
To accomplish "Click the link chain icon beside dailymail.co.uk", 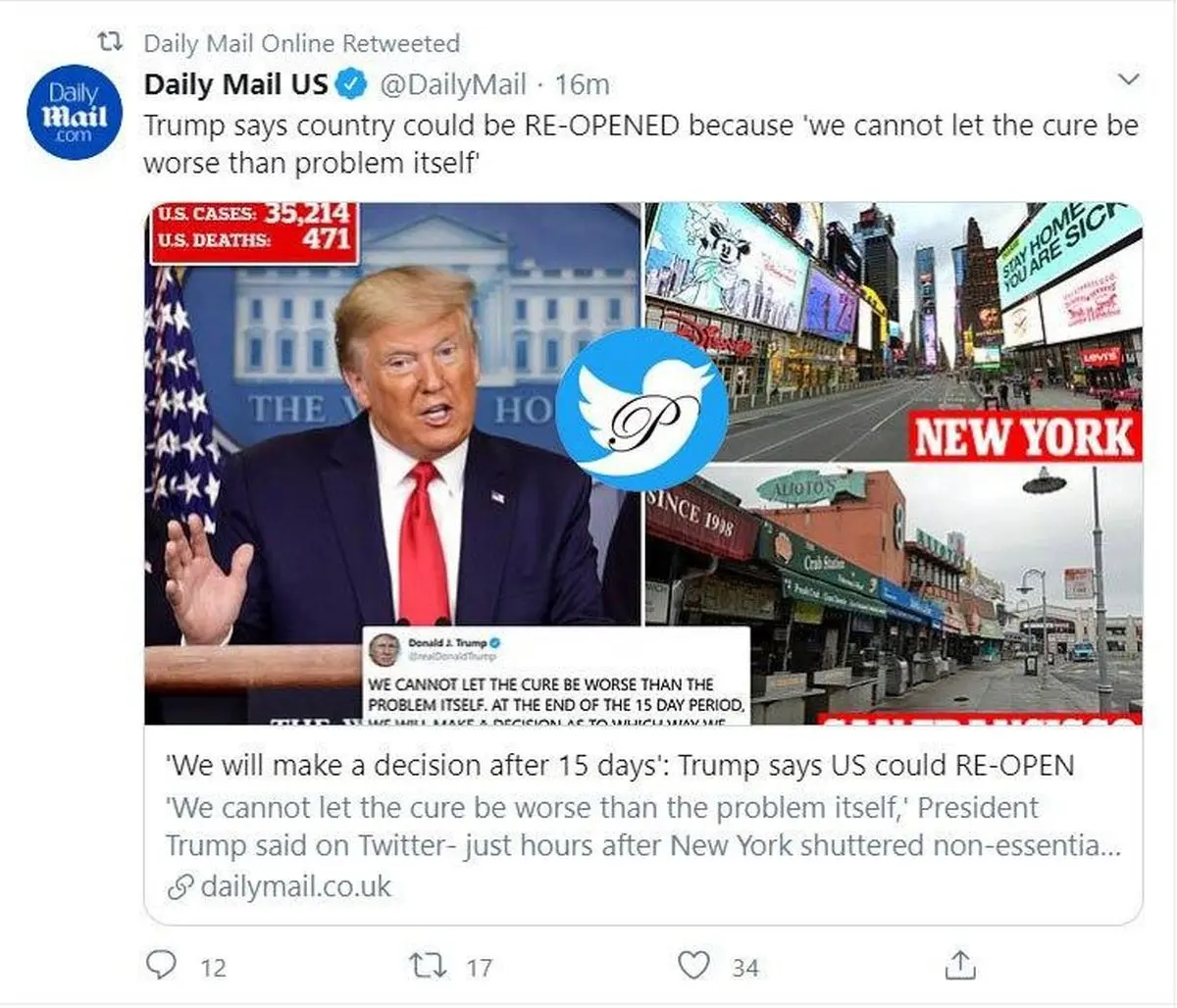I will click(x=179, y=887).
